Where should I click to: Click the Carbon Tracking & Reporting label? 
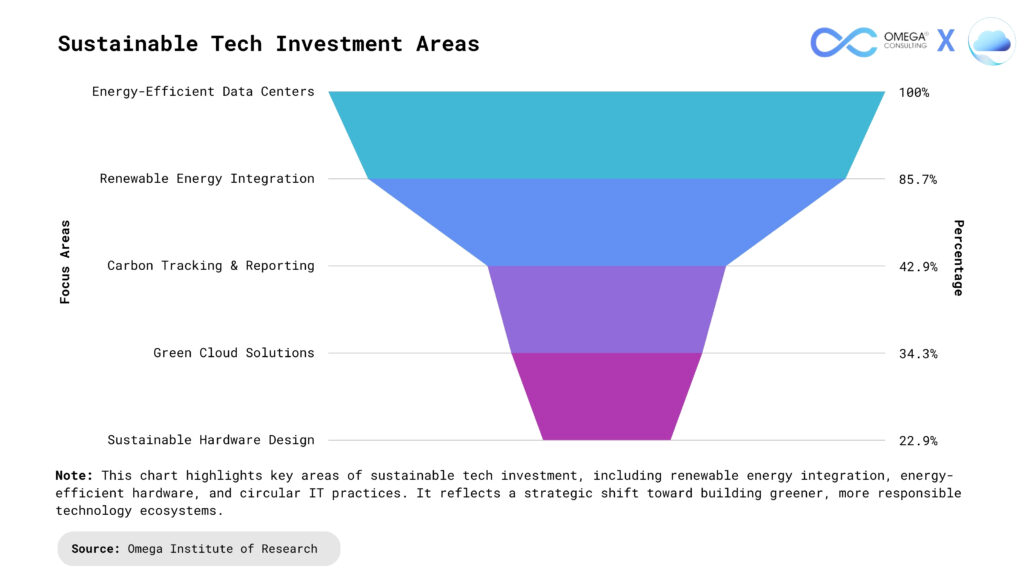(211, 266)
